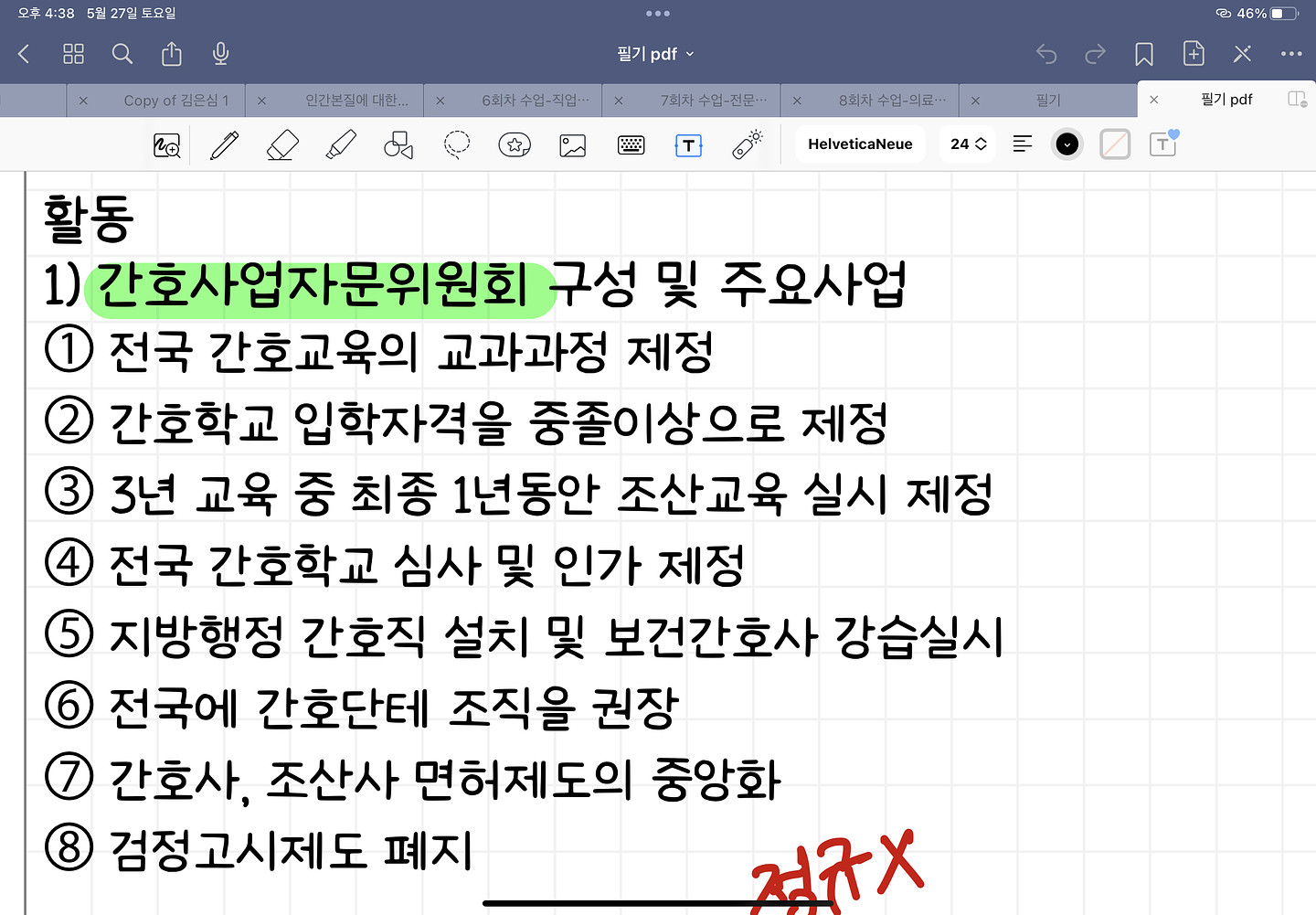
Task: Select the Pen tool
Action: click(224, 145)
